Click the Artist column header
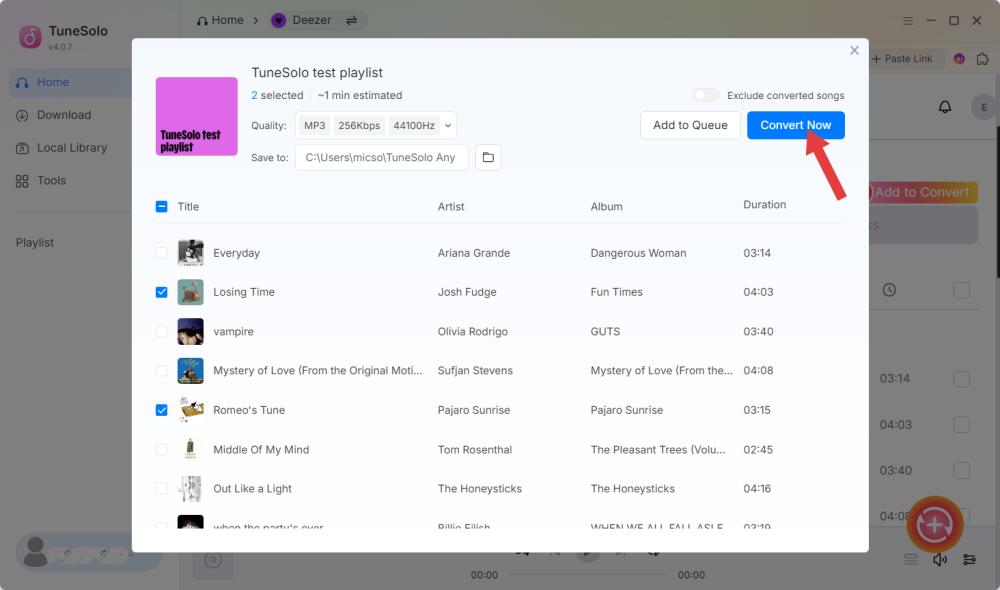 pyautogui.click(x=451, y=207)
